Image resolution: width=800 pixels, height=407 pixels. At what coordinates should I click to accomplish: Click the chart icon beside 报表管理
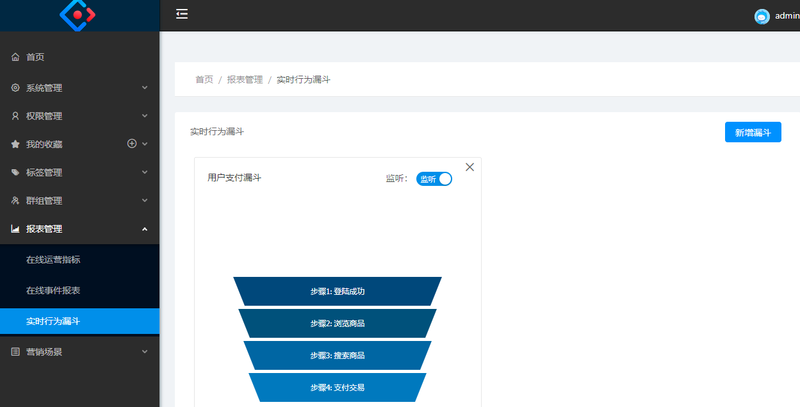pyautogui.click(x=15, y=229)
